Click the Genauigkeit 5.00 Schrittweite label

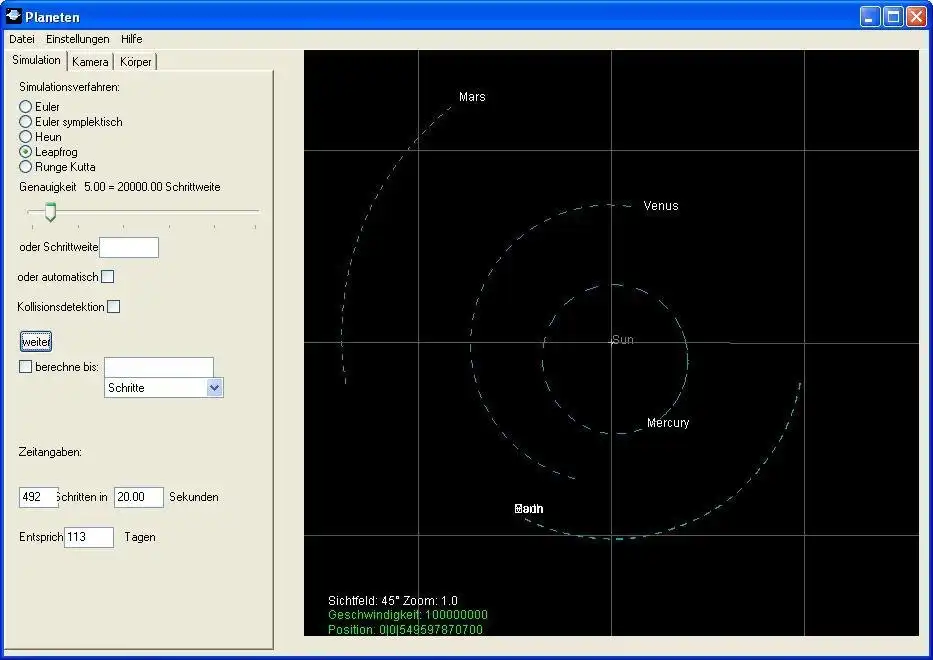click(120, 187)
